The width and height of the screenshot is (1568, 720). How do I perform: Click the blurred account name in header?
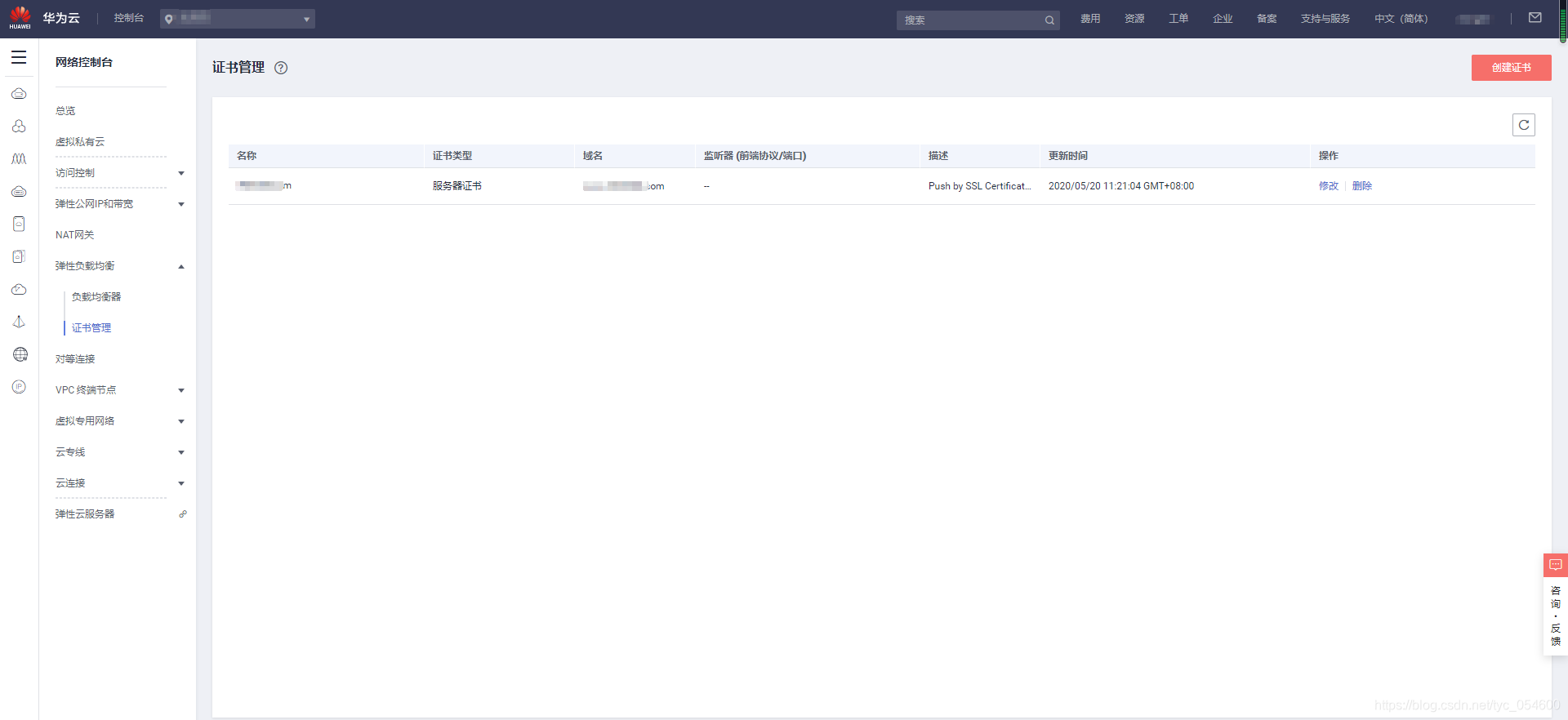pyautogui.click(x=1473, y=19)
